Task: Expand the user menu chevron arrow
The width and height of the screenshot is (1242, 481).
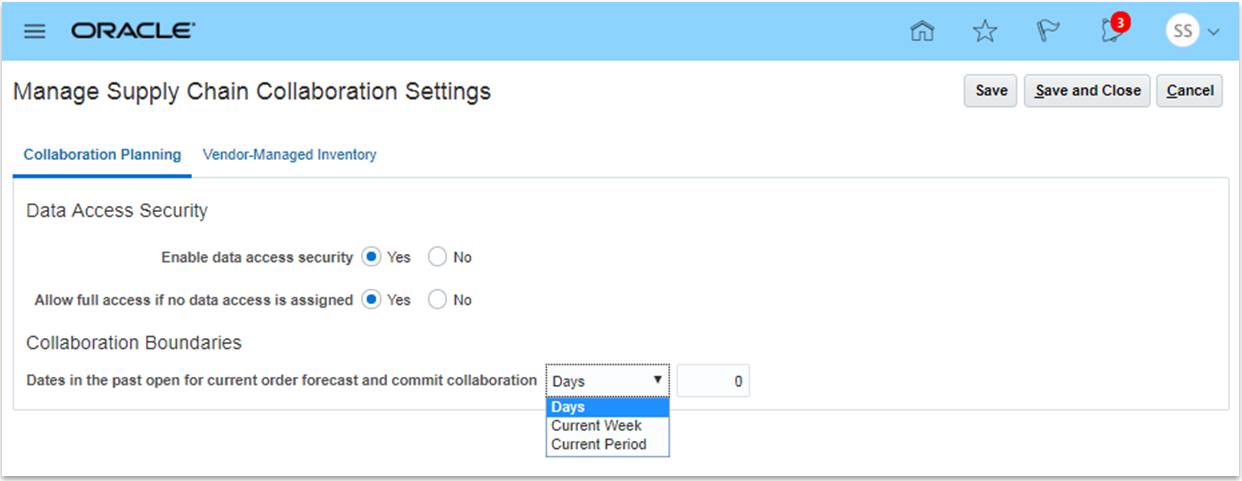Action: (x=1214, y=32)
